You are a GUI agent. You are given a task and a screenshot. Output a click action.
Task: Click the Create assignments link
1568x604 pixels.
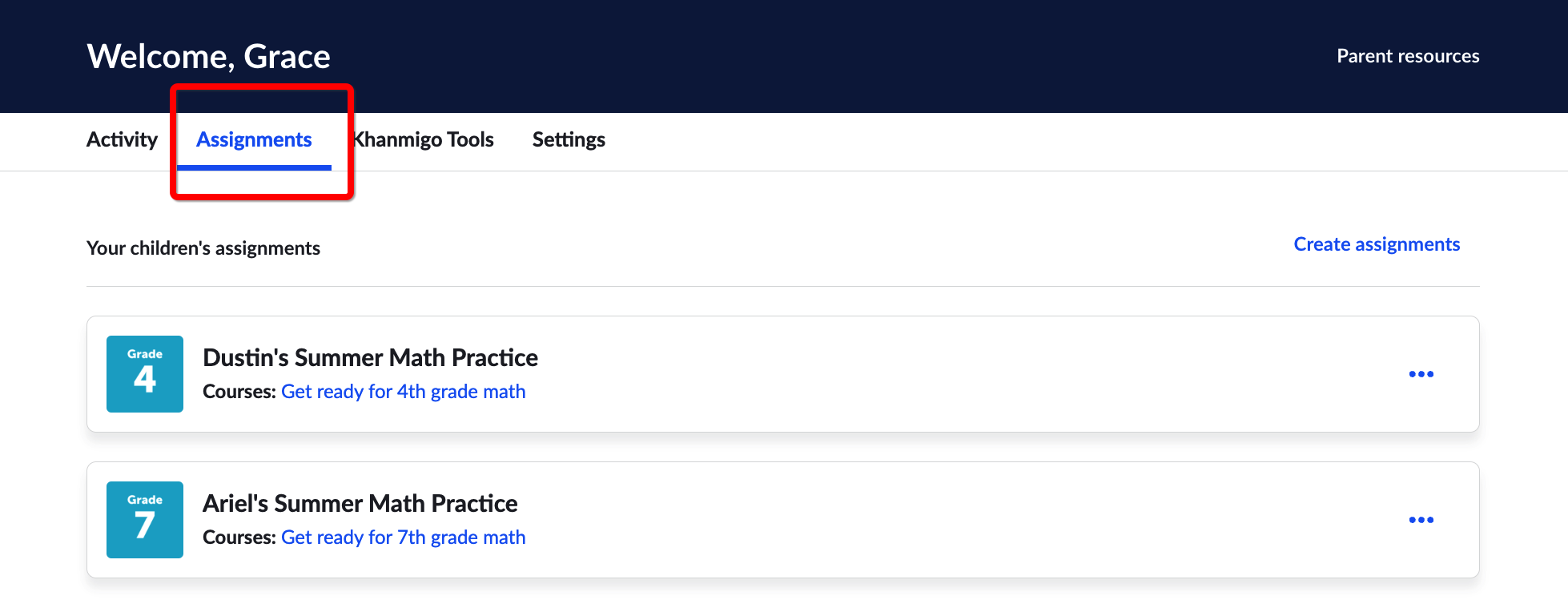[x=1377, y=244]
